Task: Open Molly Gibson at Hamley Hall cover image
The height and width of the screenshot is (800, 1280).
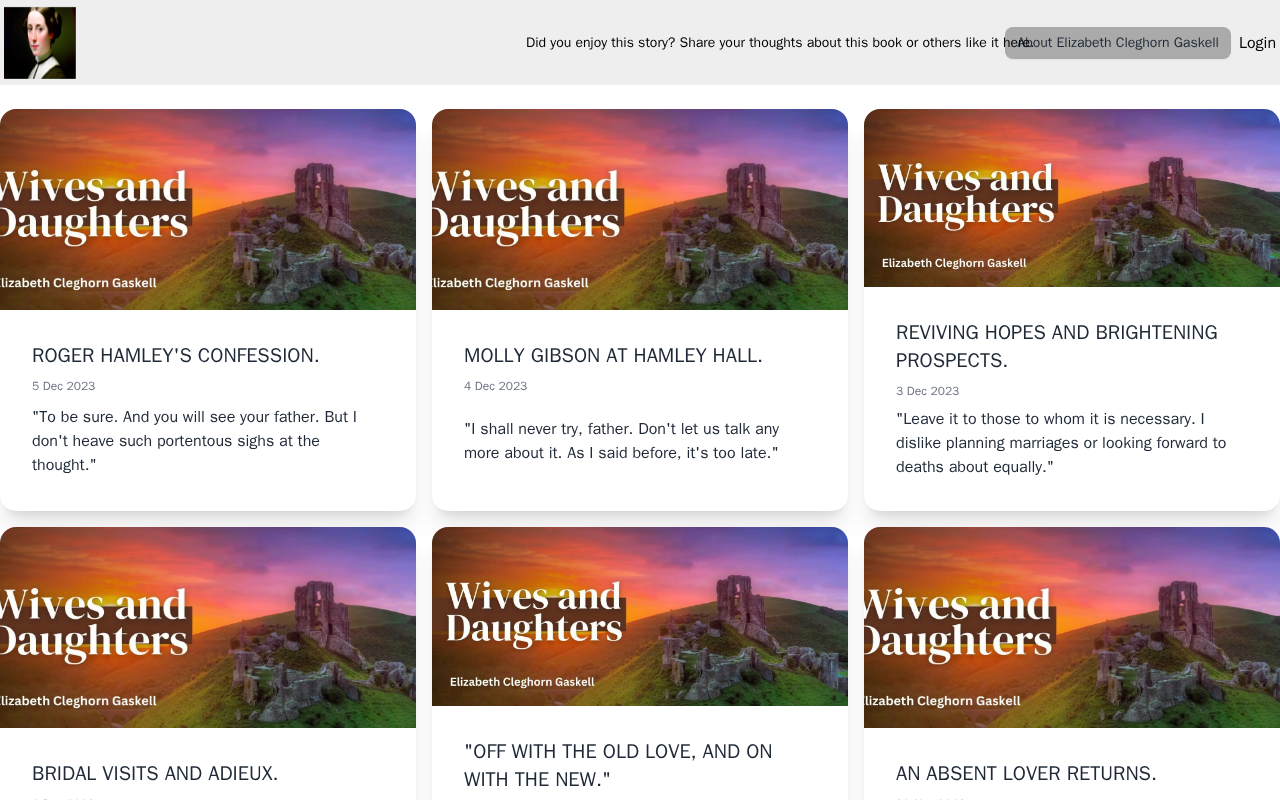Action: point(640,209)
